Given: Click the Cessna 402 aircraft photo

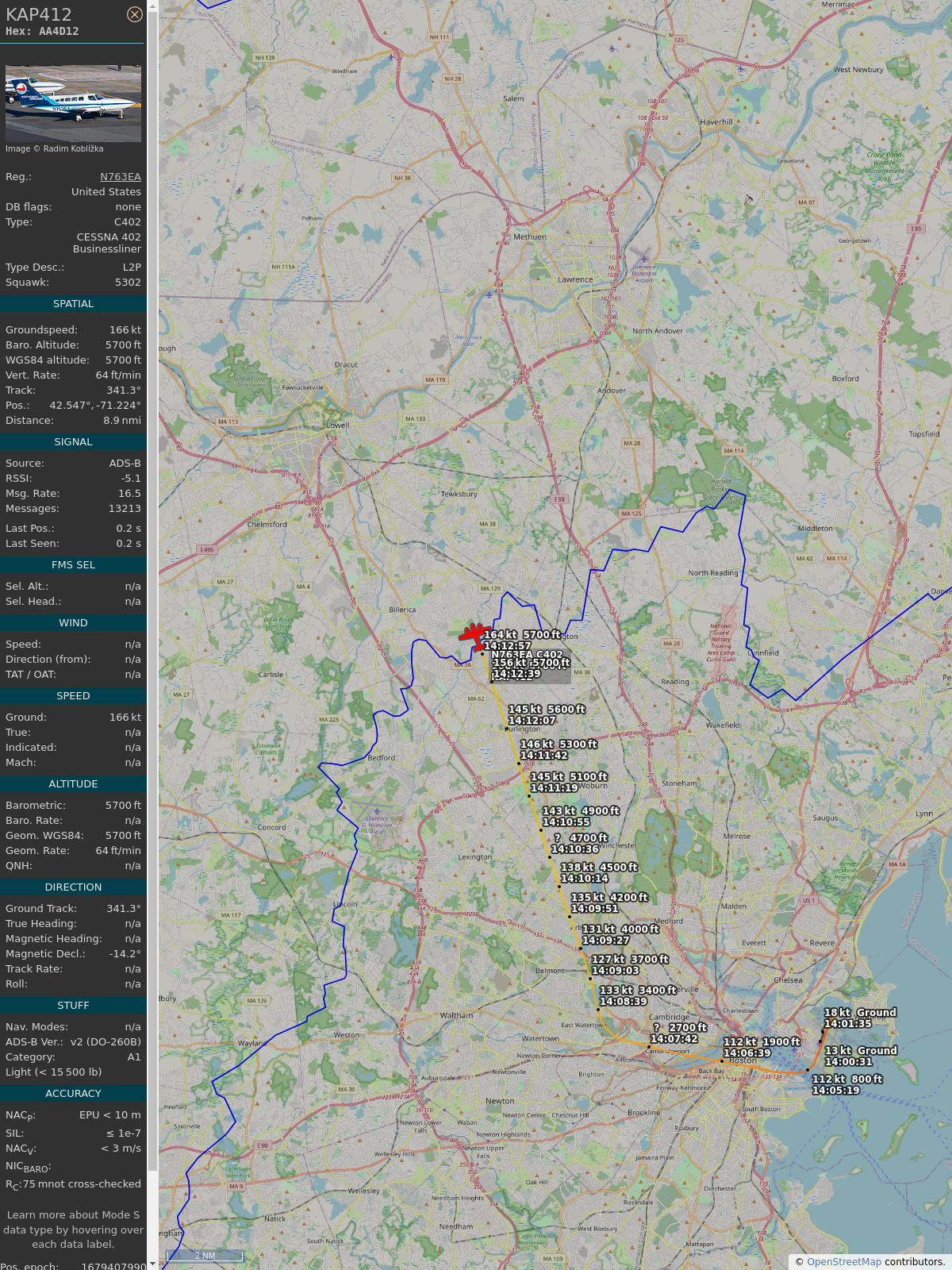Looking at the screenshot, I should tap(73, 104).
